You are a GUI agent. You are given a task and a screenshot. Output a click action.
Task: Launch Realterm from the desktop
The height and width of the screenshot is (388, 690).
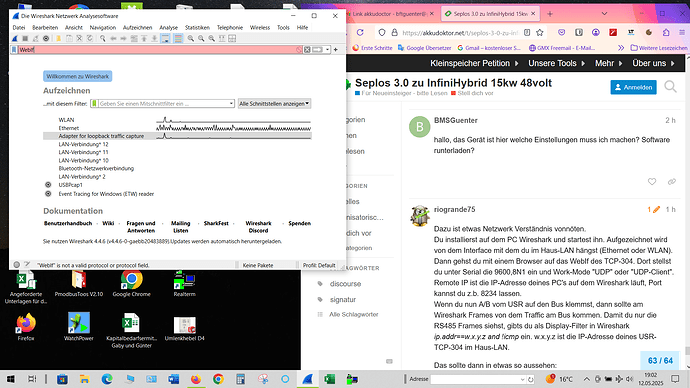184,283
